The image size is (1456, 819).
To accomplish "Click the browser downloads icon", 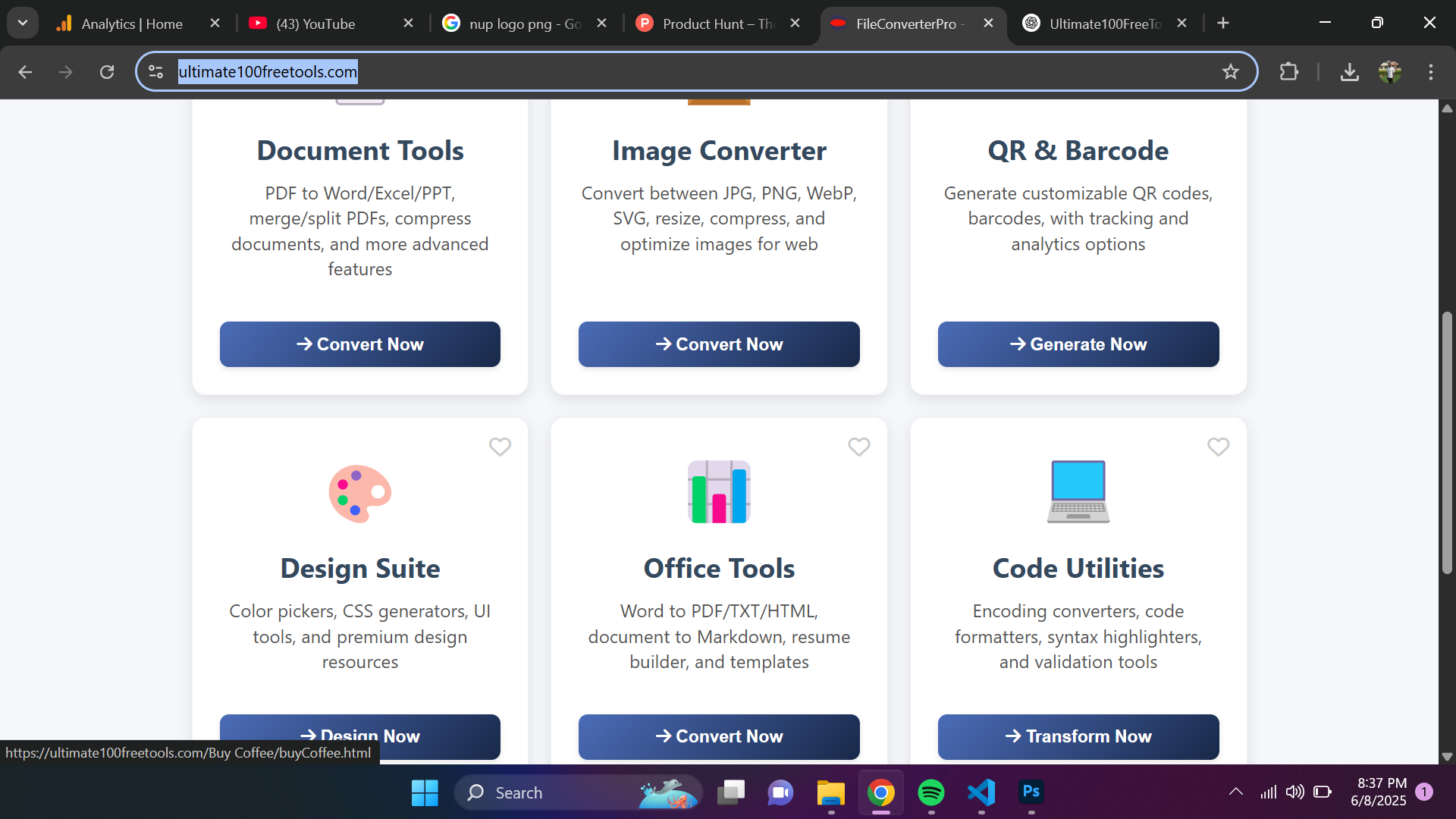I will 1350,71.
